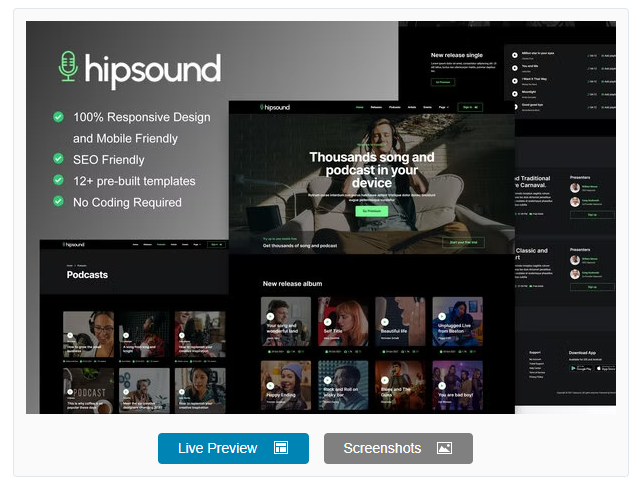
Task: Click the layout icon inside Live Preview
Action: pyautogui.click(x=281, y=448)
